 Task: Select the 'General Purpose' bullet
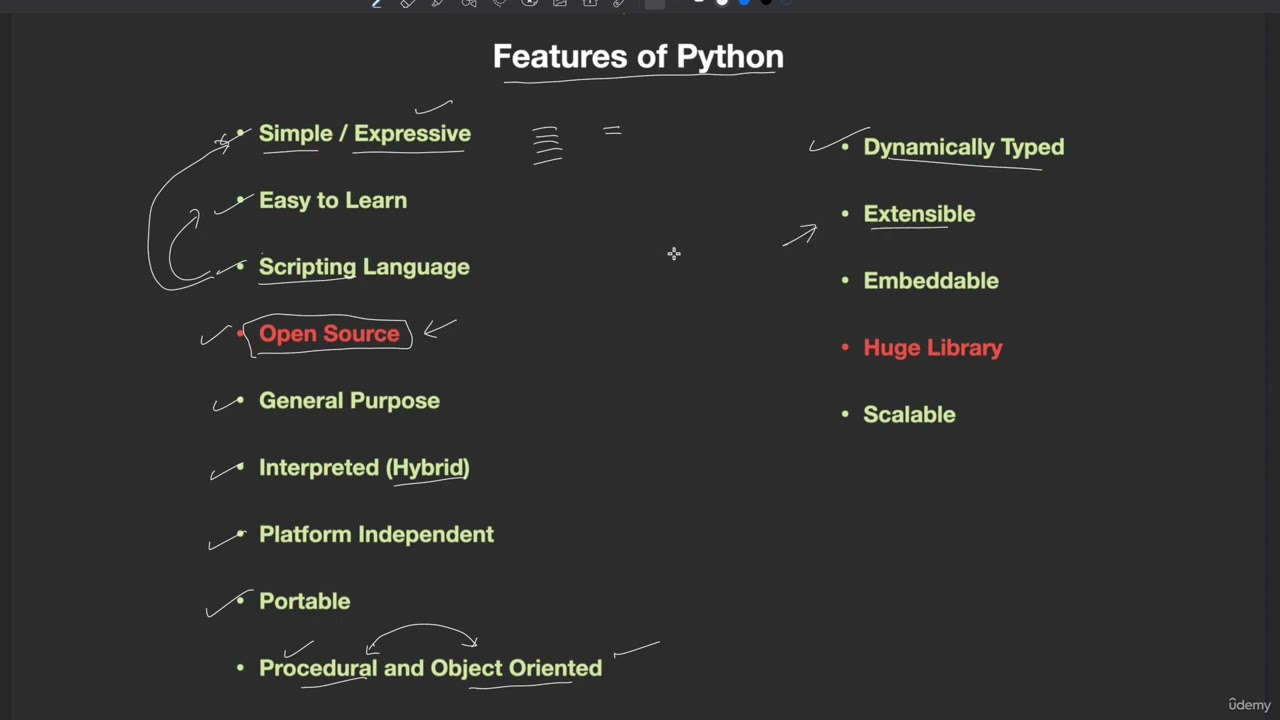pos(349,401)
